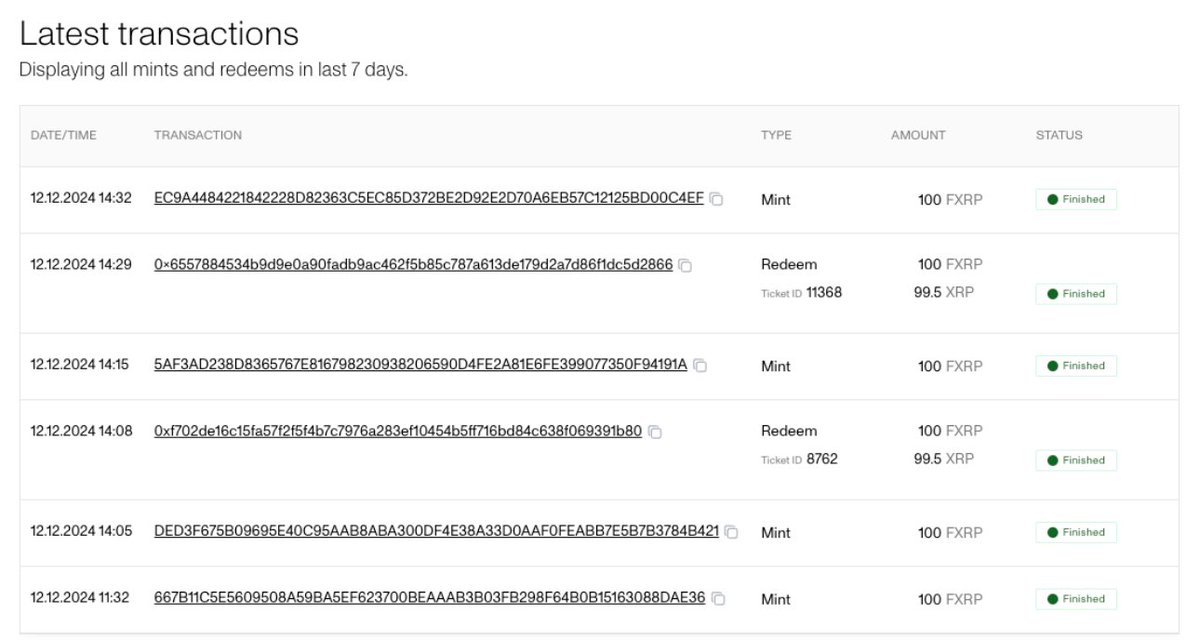1200x640 pixels.
Task: Click the Finished status of the 14:15 mint
Action: 1076,366
